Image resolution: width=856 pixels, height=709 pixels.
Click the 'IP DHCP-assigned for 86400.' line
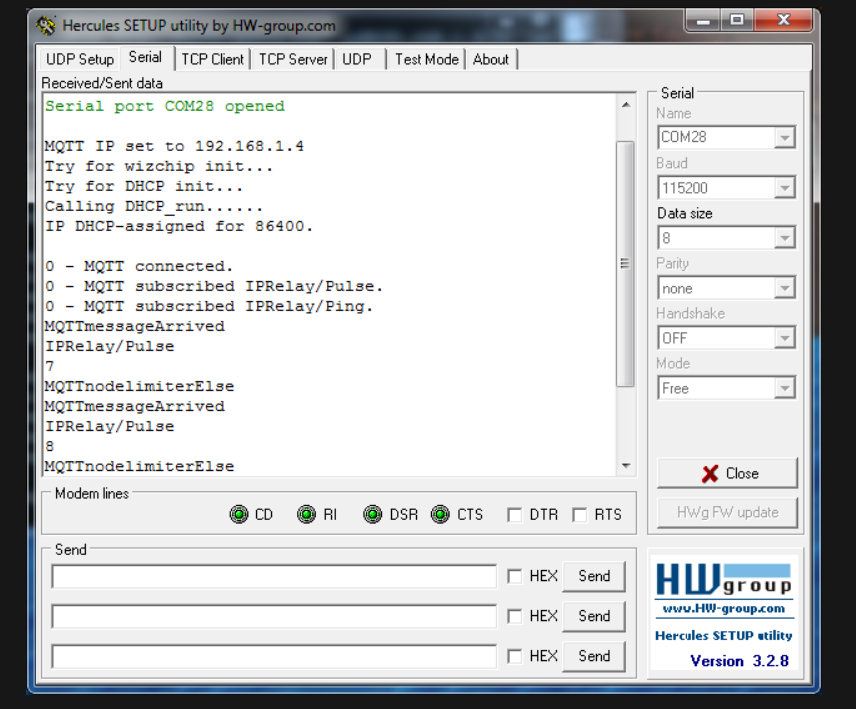tap(179, 227)
